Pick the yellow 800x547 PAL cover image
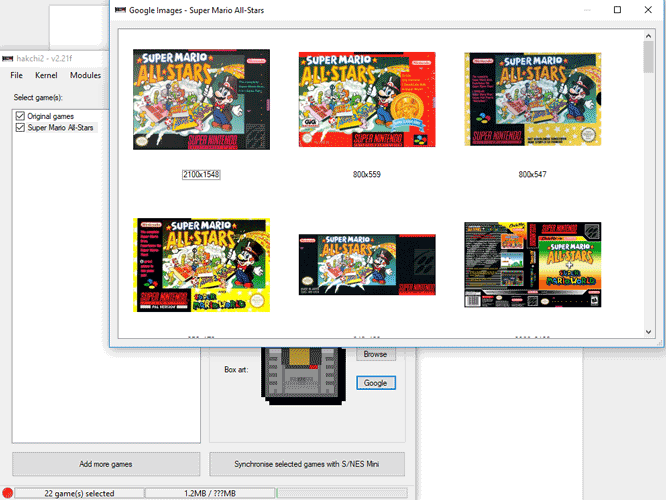The width and height of the screenshot is (666, 500). [533, 99]
